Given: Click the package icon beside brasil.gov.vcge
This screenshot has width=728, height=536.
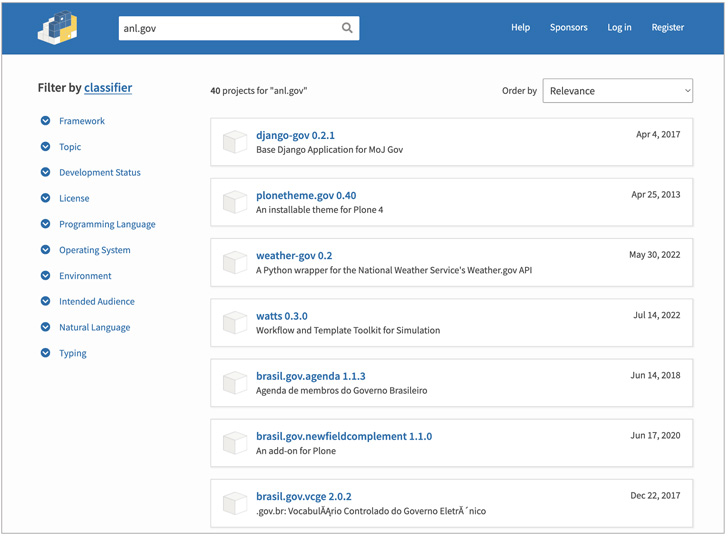Looking at the screenshot, I should (x=235, y=502).
